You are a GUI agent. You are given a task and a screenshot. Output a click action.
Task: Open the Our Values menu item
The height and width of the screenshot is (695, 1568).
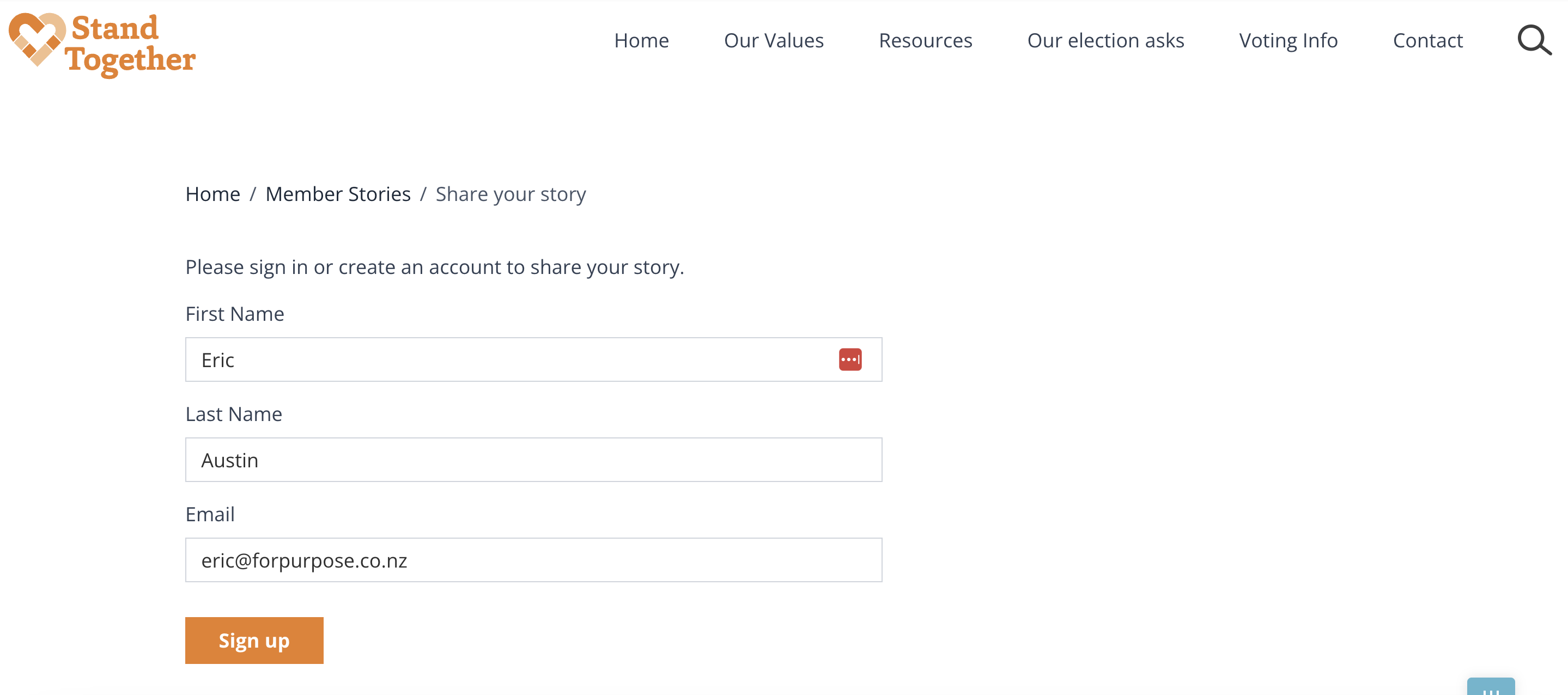[x=773, y=40]
